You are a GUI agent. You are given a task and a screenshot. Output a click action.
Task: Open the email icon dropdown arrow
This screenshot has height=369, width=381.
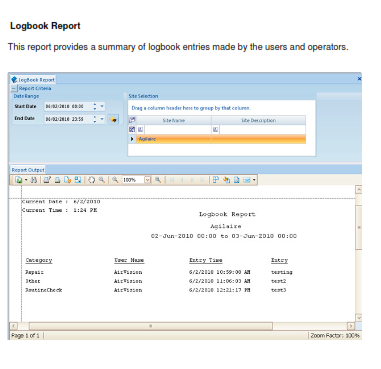click(254, 180)
